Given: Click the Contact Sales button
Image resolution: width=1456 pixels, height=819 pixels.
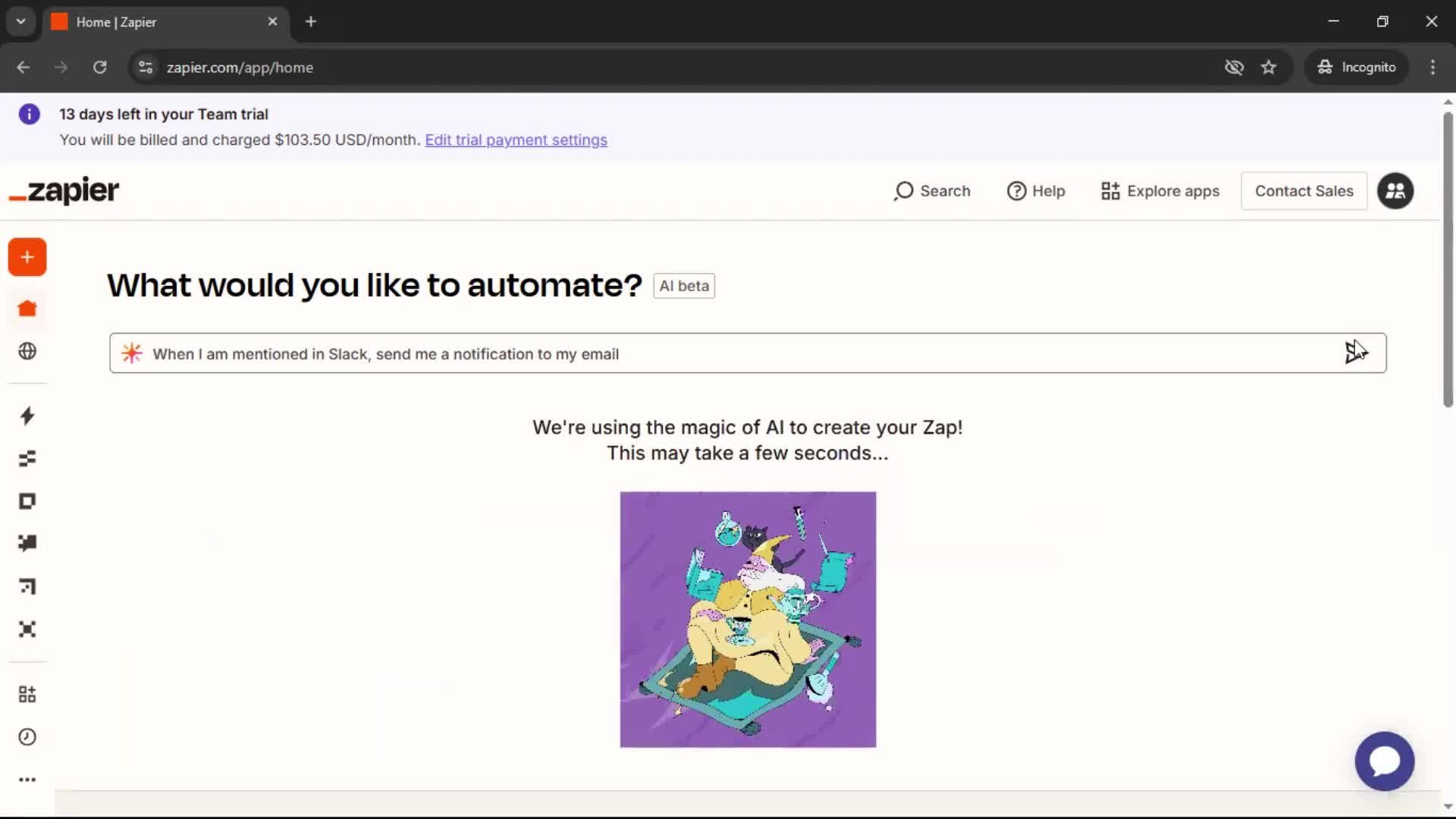Looking at the screenshot, I should 1304,191.
